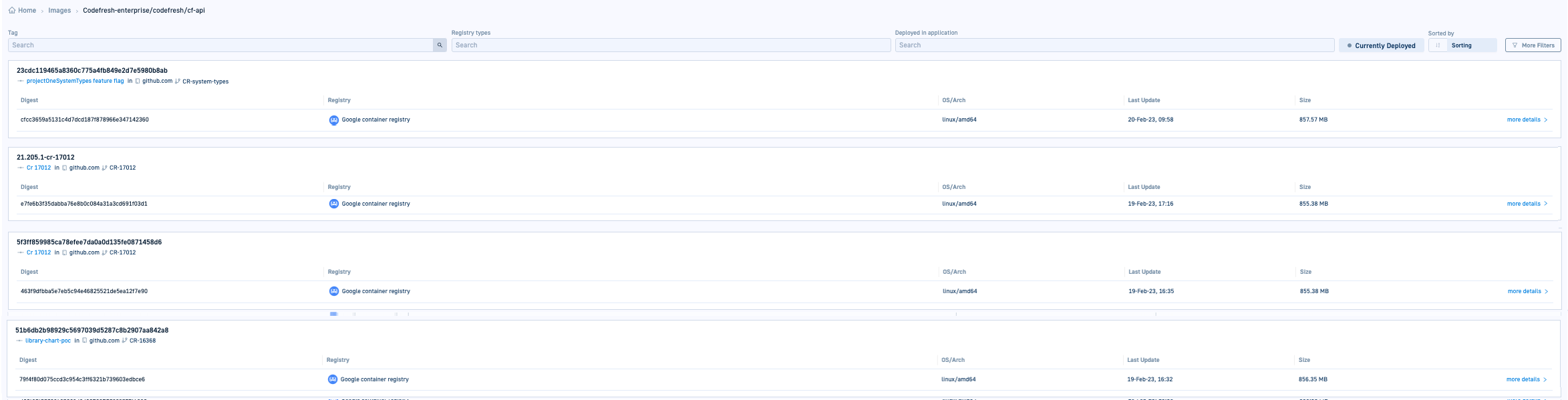Go to Images in the breadcrumb
Viewport: 1568px width, 400px height.
[x=59, y=11]
